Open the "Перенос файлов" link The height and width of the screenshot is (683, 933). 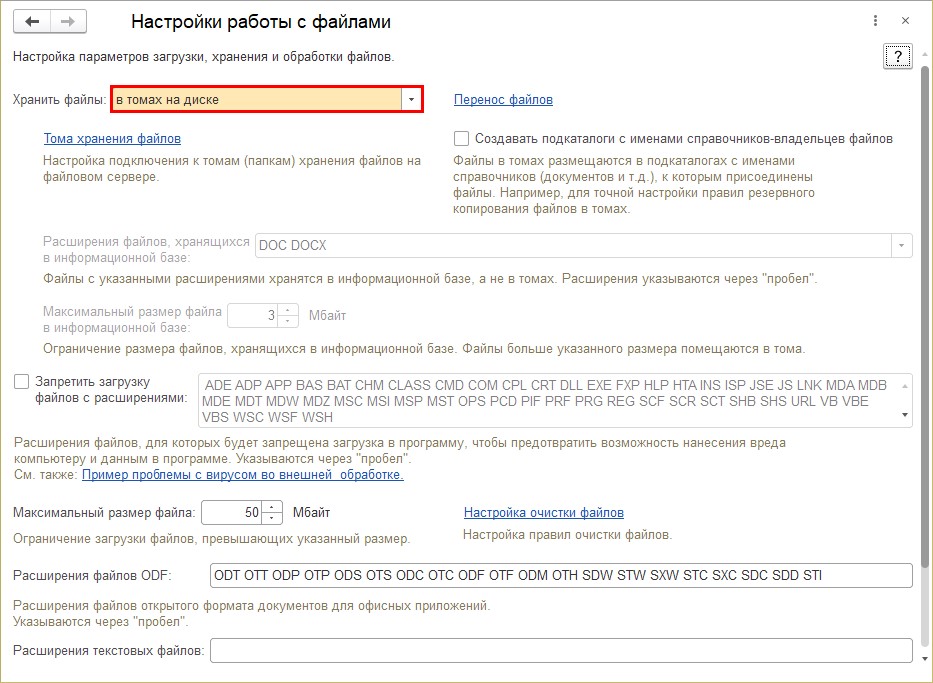pyautogui.click(x=503, y=100)
